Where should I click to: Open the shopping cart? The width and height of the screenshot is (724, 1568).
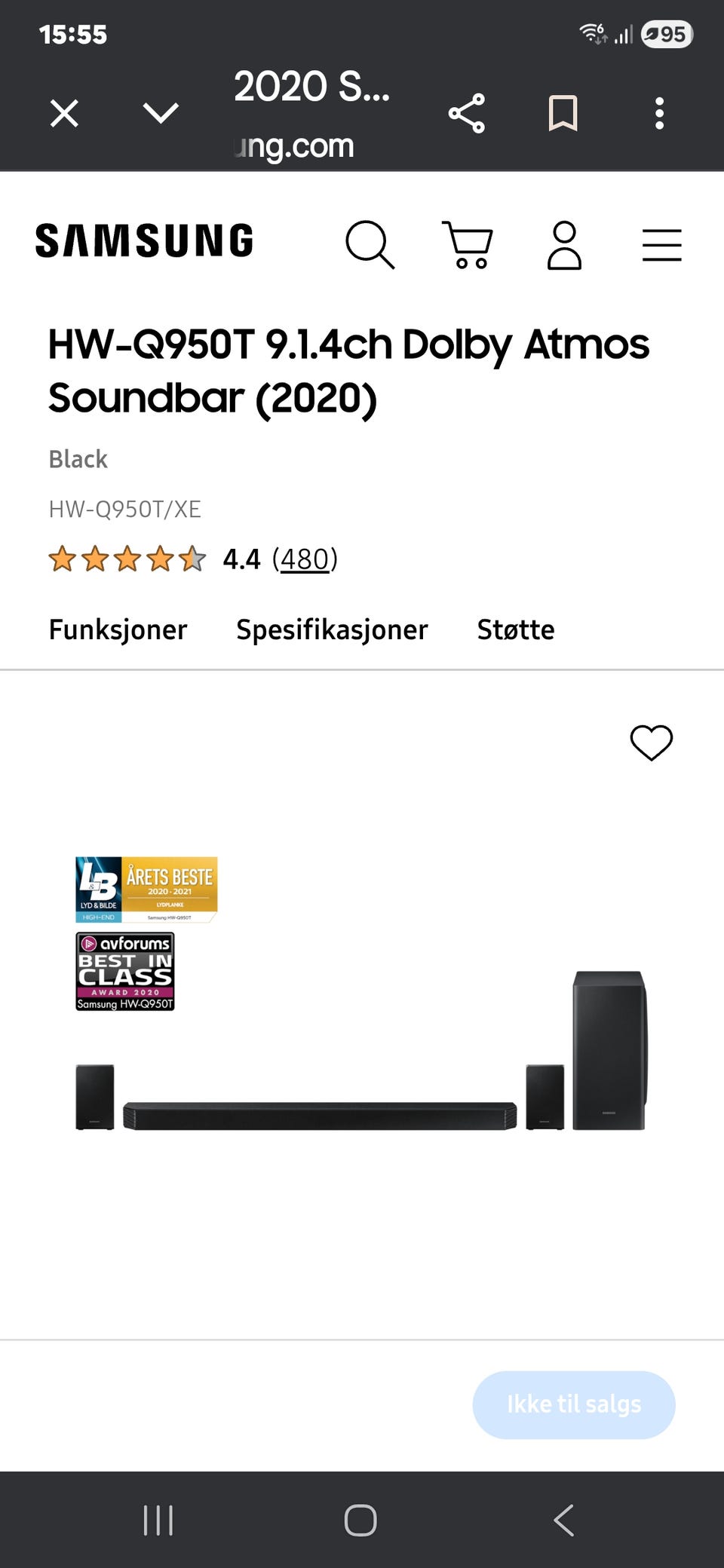pyautogui.click(x=467, y=244)
